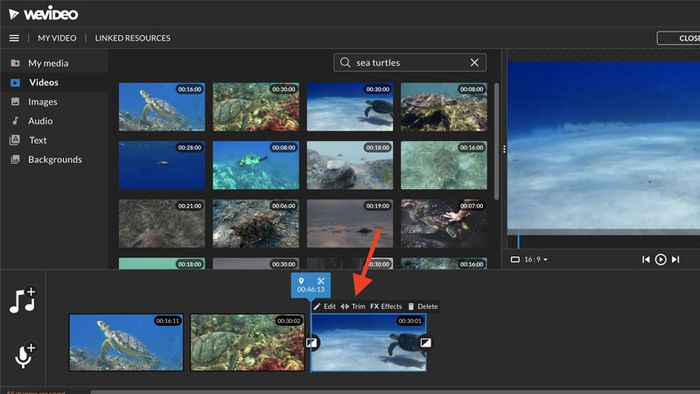Select the 00:21:00 video thumbnail
This screenshot has width=700, height=394.
click(x=162, y=224)
